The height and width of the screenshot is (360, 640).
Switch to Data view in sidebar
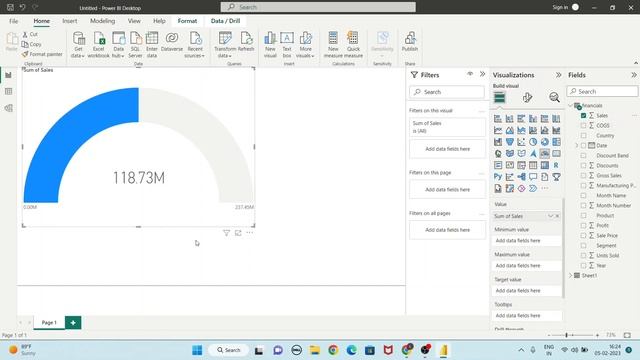[9, 91]
